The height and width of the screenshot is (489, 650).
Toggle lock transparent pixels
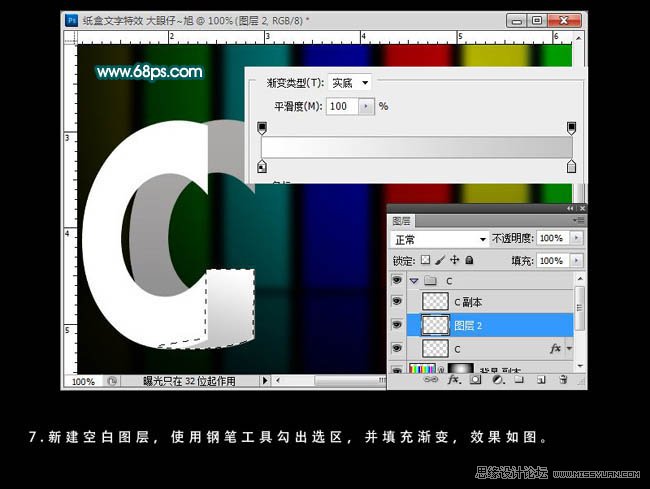(x=425, y=260)
